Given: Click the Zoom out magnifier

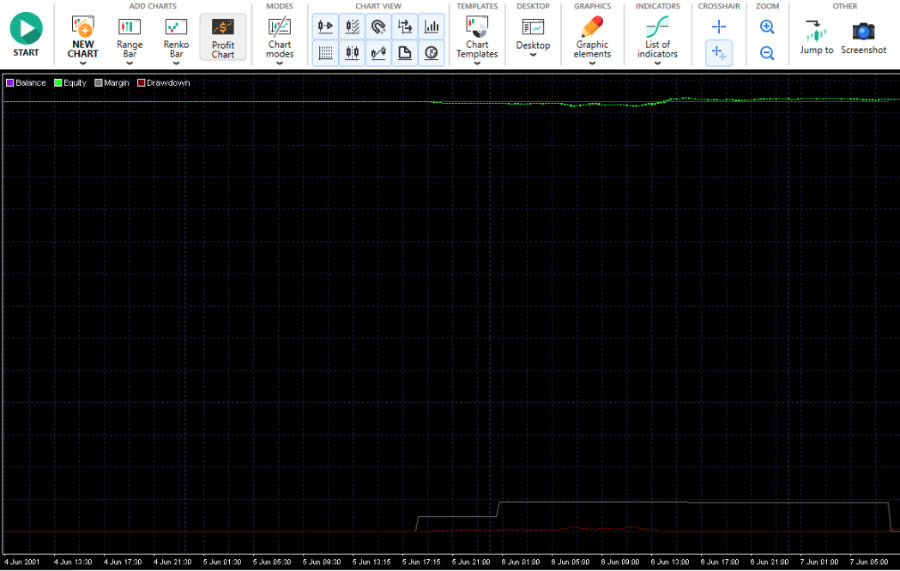Looking at the screenshot, I should 767,53.
